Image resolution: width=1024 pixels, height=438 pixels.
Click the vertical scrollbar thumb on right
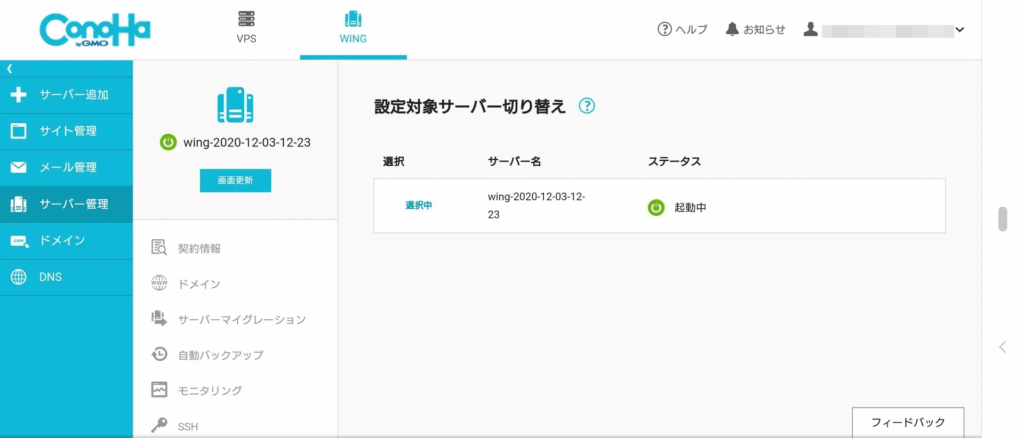click(x=1003, y=219)
